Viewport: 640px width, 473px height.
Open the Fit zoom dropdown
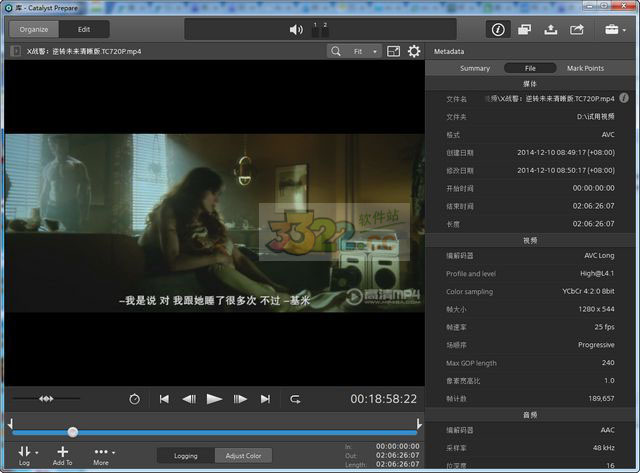click(364, 51)
